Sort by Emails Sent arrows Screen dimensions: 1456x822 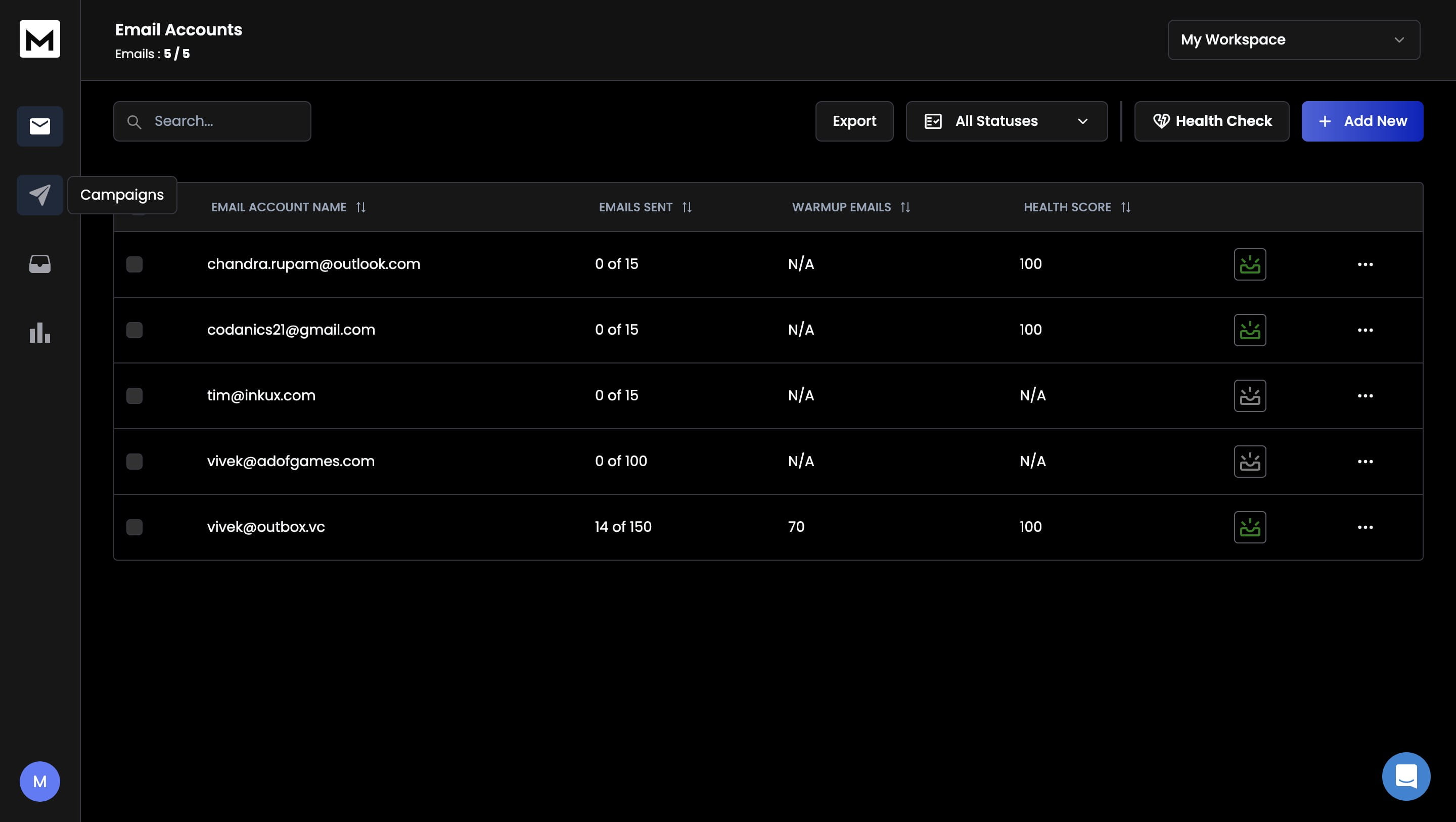click(x=687, y=207)
